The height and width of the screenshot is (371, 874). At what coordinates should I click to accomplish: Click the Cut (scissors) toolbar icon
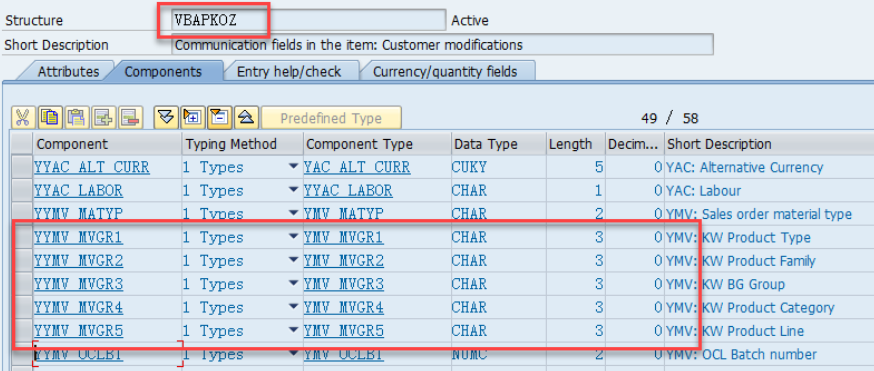coord(23,118)
